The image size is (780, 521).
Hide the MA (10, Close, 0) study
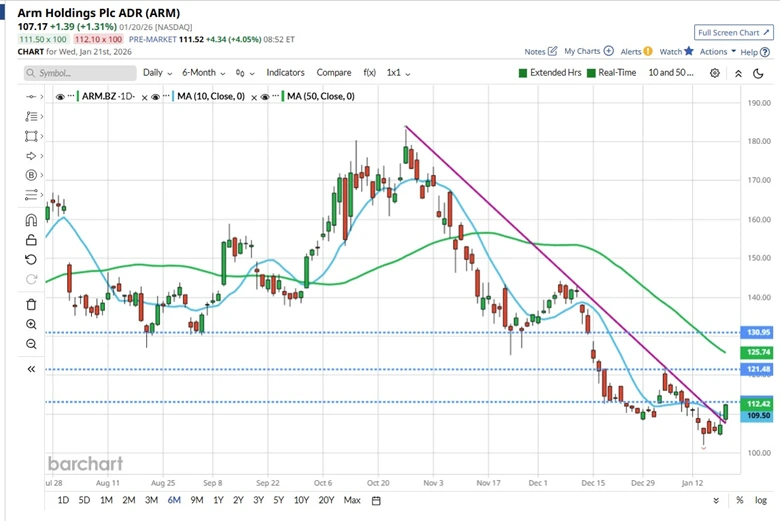(x=155, y=97)
